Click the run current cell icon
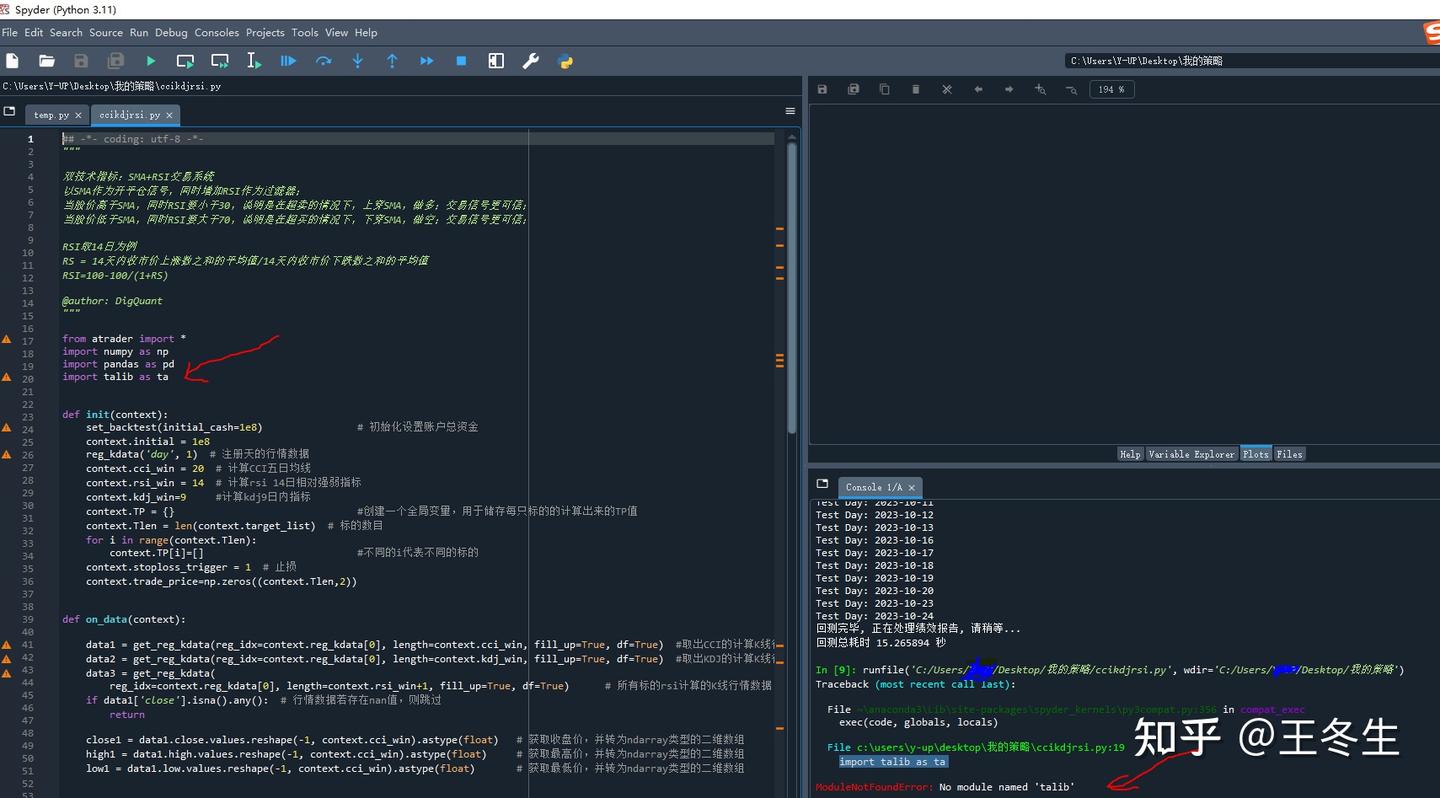Viewport: 1440px width, 798px height. point(185,61)
